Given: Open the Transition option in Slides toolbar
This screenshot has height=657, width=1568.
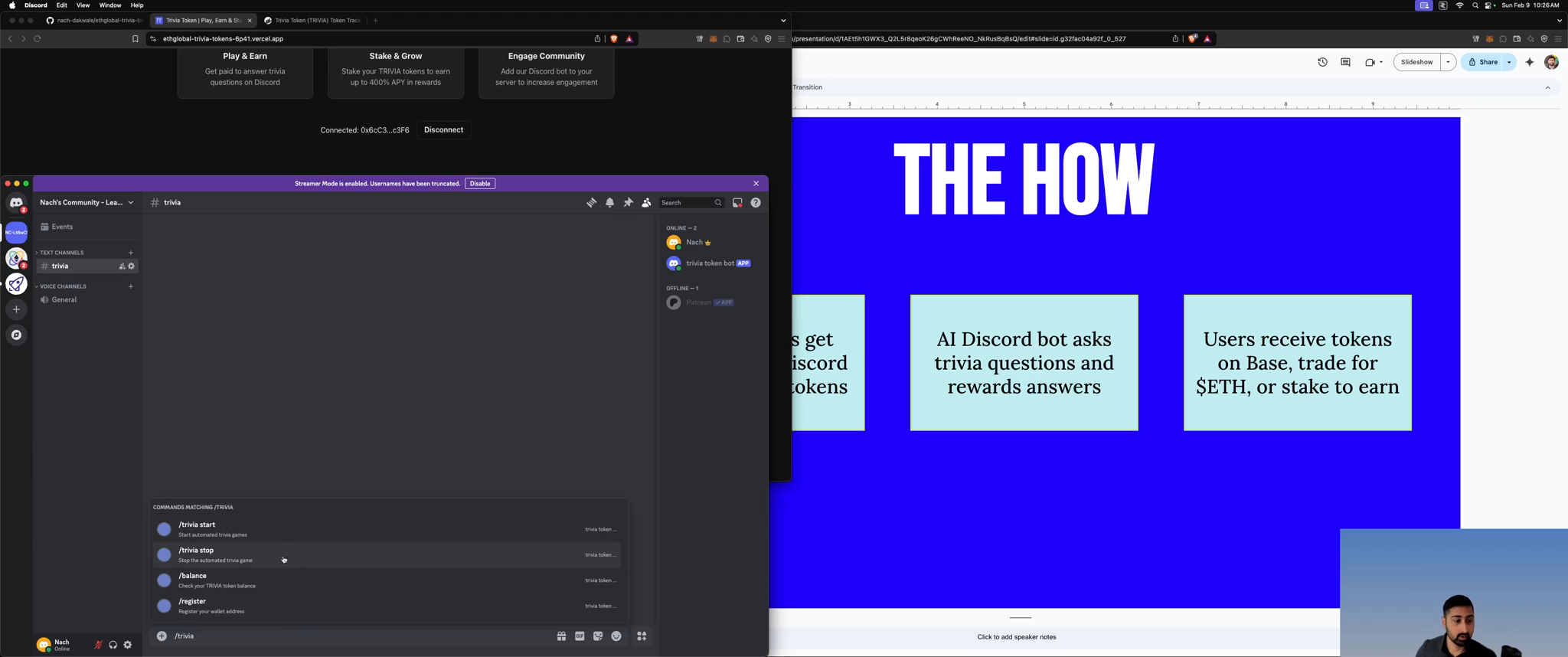Looking at the screenshot, I should coord(808,87).
